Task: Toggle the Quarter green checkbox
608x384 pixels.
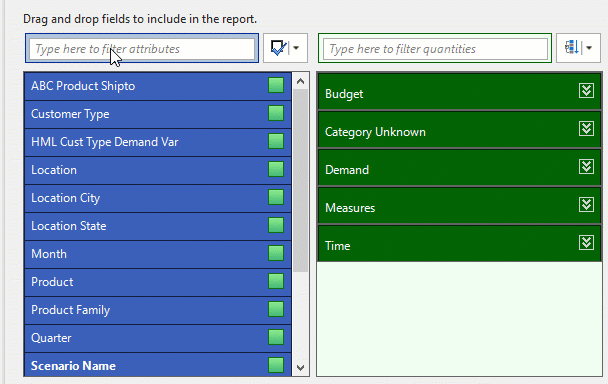Action: [x=276, y=337]
